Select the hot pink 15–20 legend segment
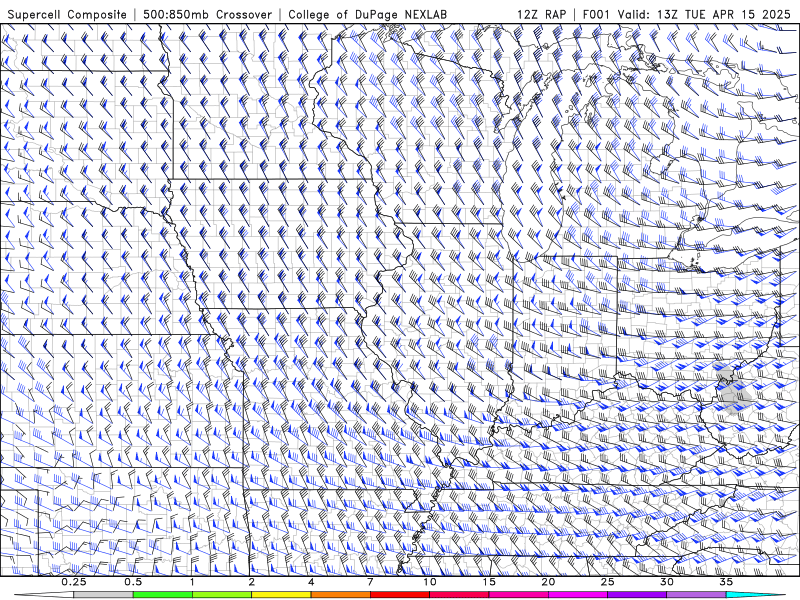Image resolution: width=800 pixels, height=600 pixels. tap(518, 595)
